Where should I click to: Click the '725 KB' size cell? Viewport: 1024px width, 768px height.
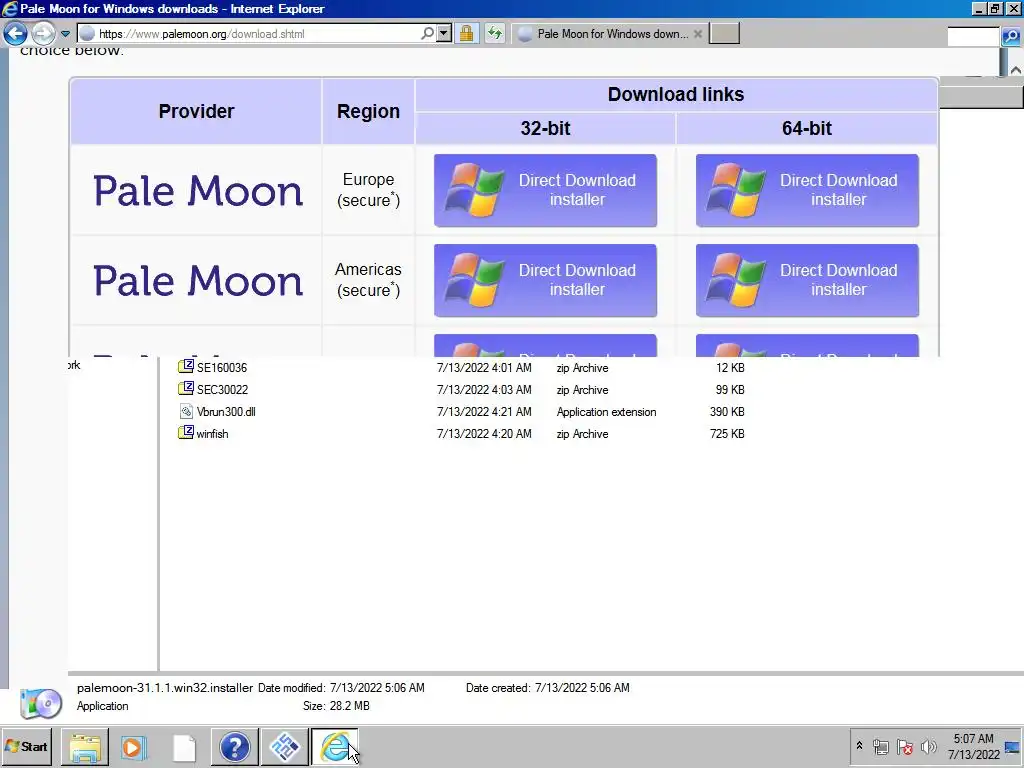pyautogui.click(x=727, y=434)
